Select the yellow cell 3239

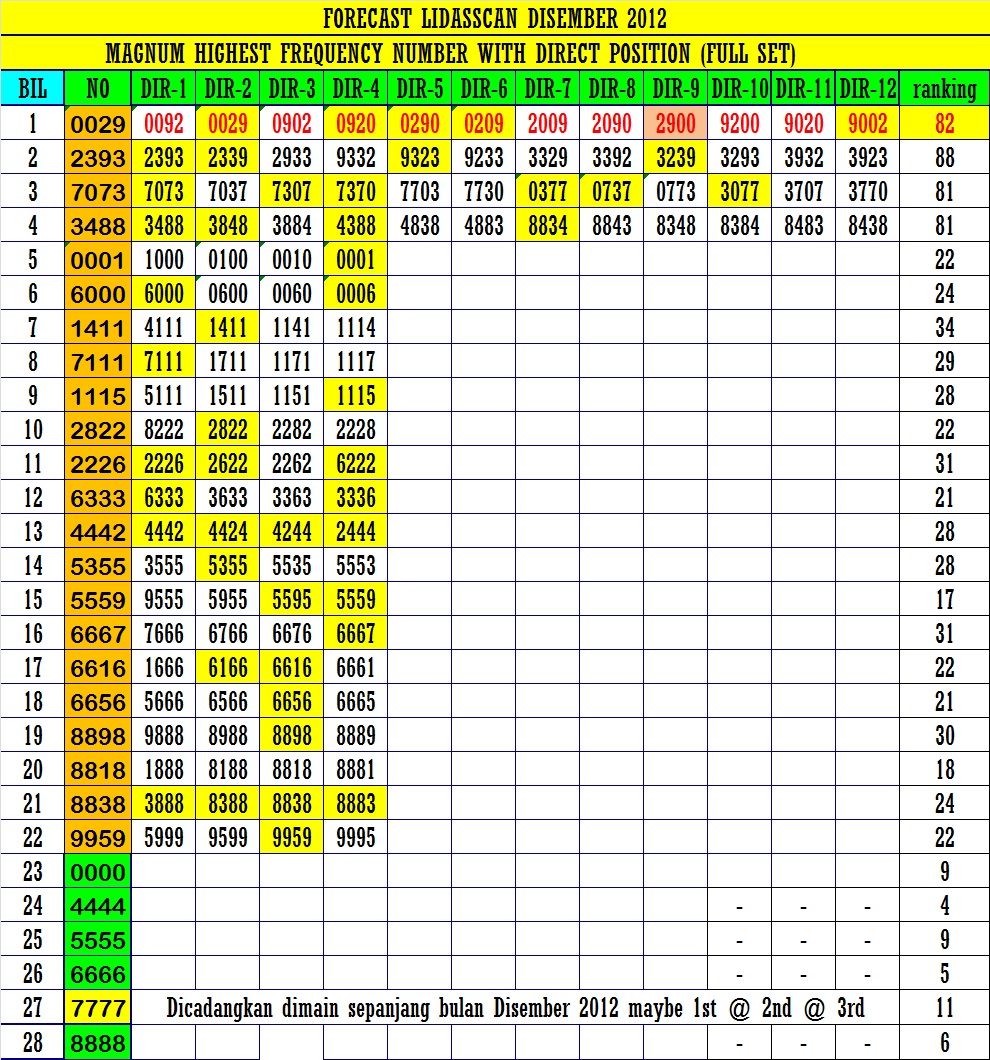[676, 158]
